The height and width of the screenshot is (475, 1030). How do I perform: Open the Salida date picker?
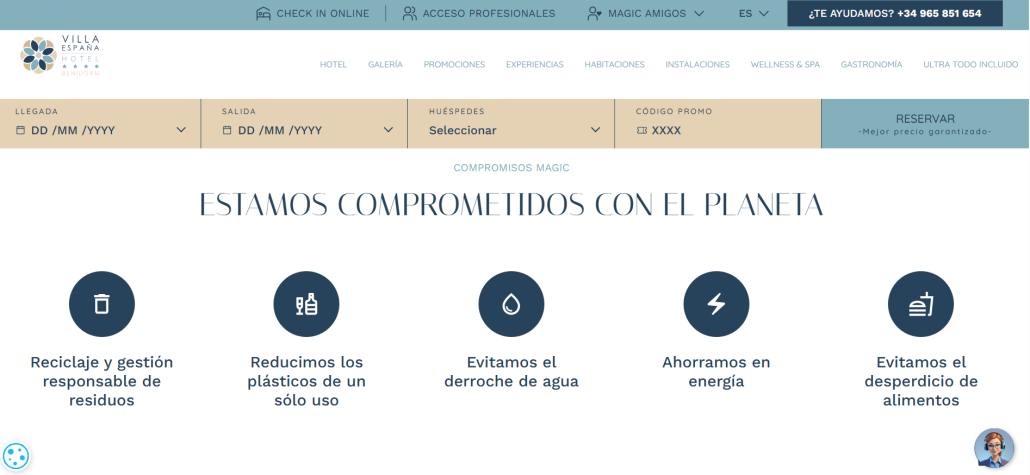pos(307,130)
